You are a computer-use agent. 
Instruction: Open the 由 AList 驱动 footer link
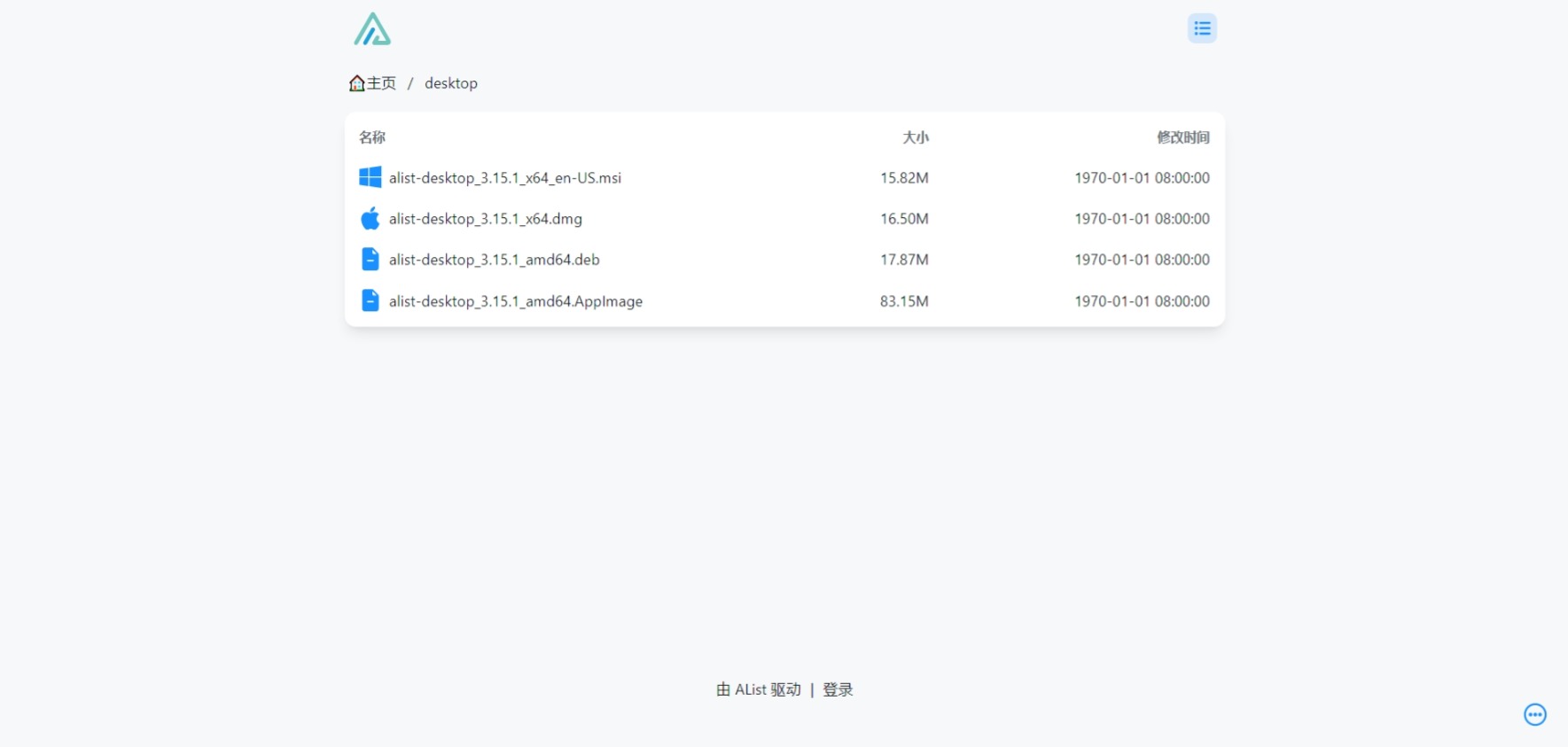[x=759, y=689]
